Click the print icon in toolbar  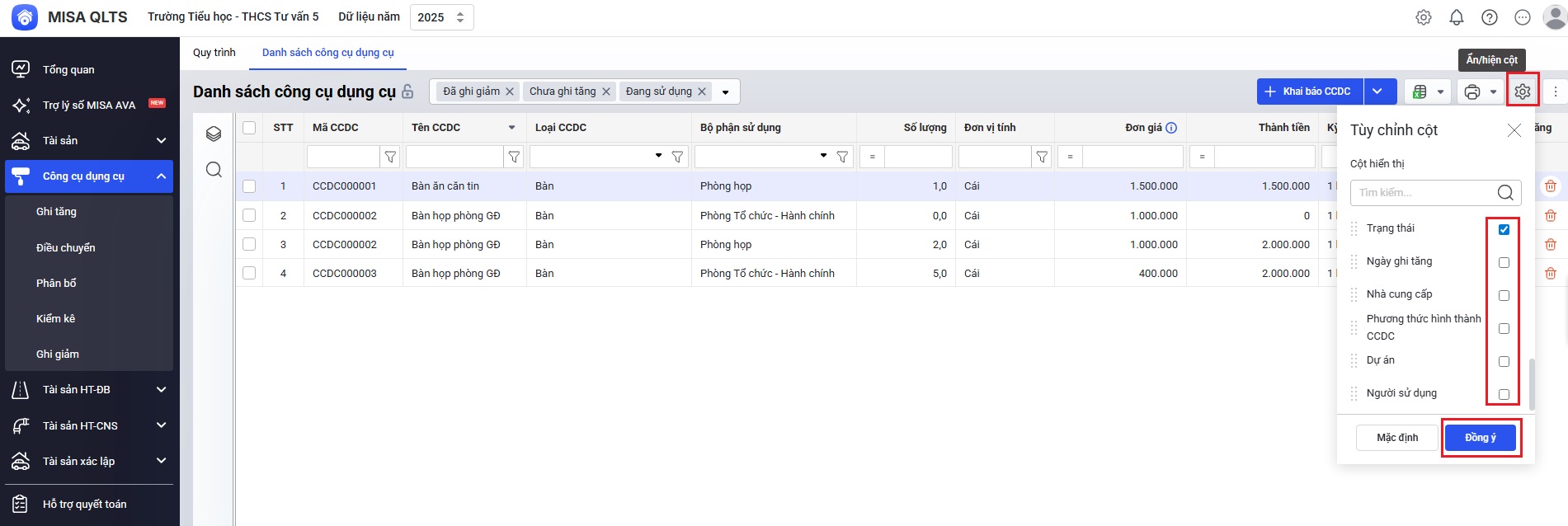click(x=1471, y=92)
